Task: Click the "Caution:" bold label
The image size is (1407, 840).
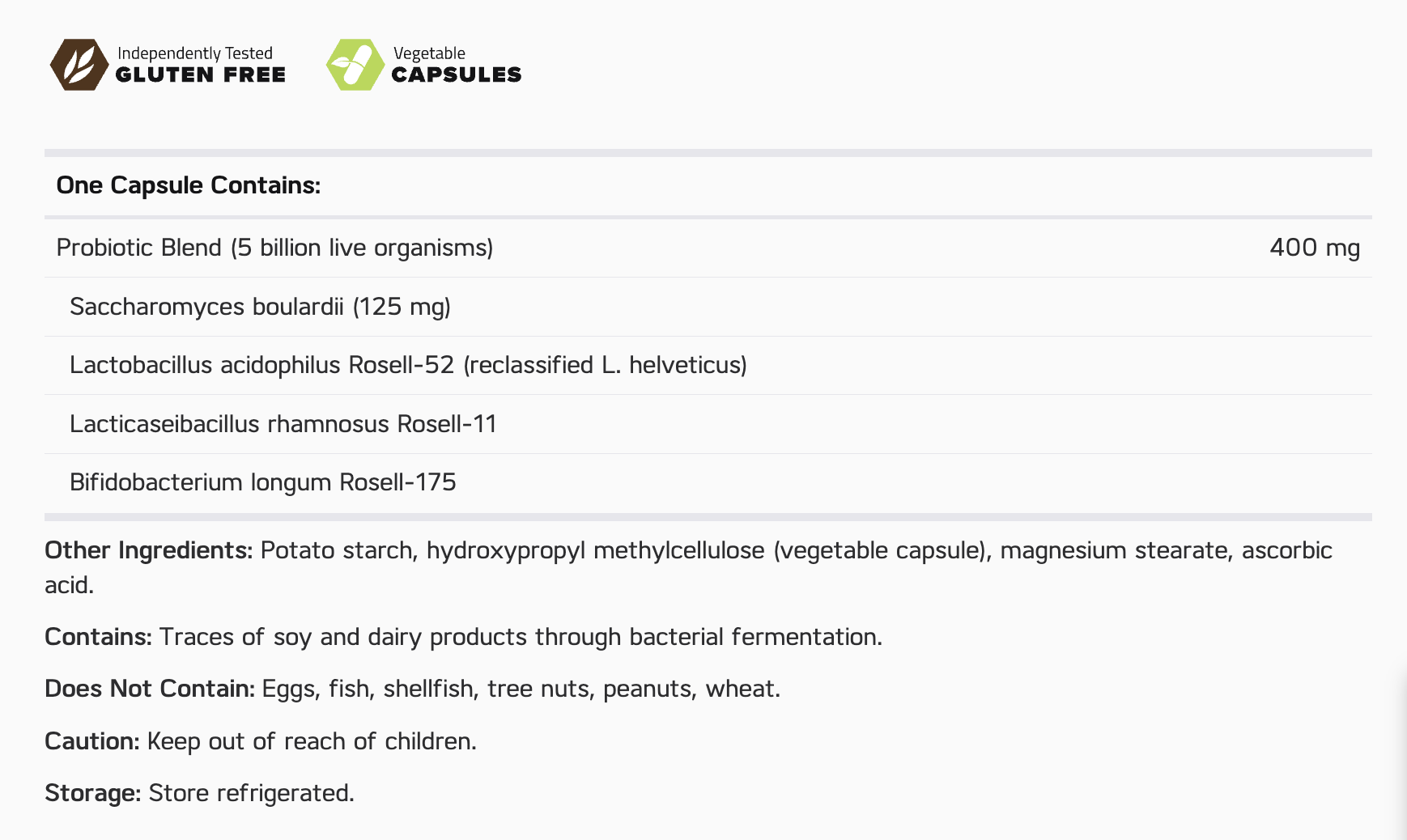Action: [x=92, y=741]
